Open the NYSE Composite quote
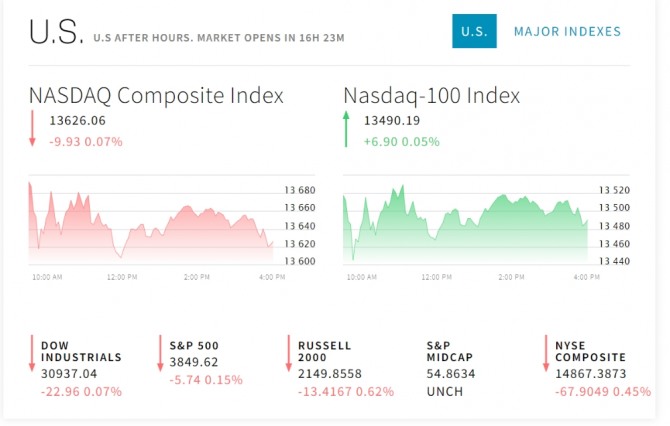The height and width of the screenshot is (426, 670). (590, 351)
